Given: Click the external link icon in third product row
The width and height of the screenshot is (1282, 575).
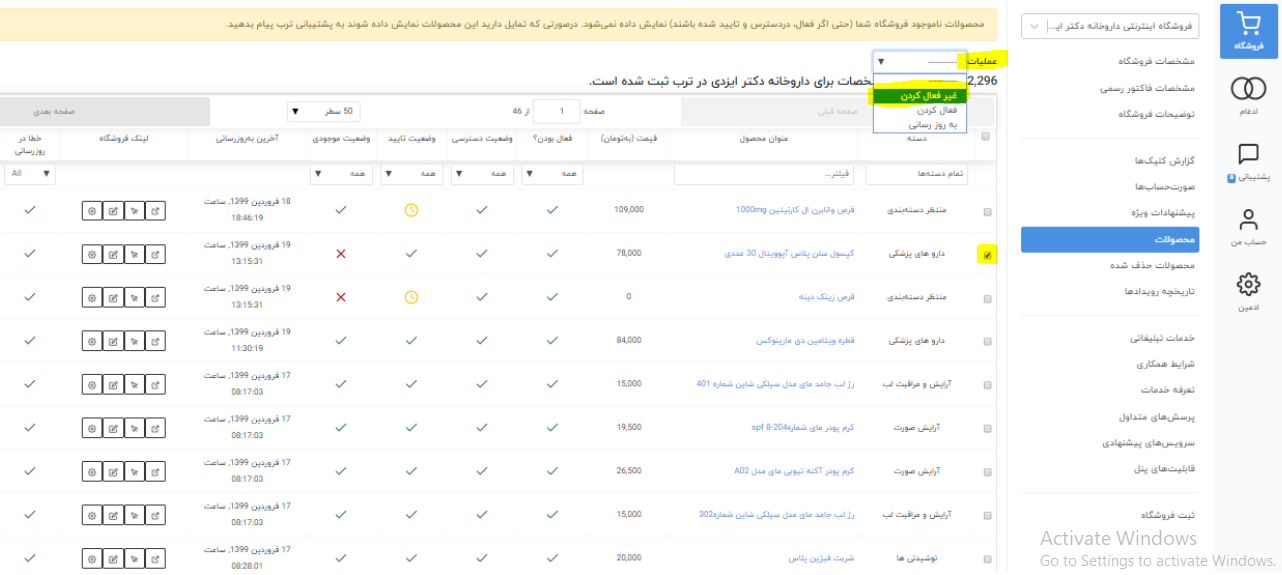Looking at the screenshot, I should coord(155,297).
